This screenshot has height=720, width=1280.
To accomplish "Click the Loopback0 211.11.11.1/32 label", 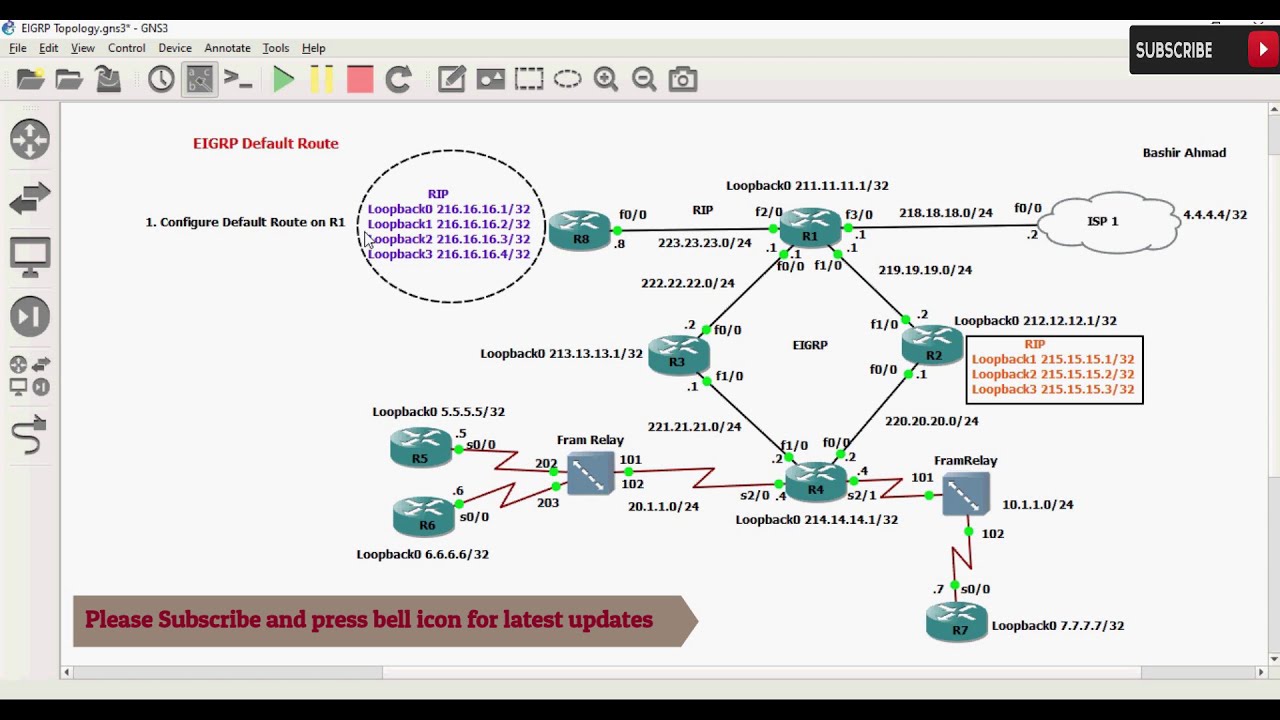I will click(807, 185).
